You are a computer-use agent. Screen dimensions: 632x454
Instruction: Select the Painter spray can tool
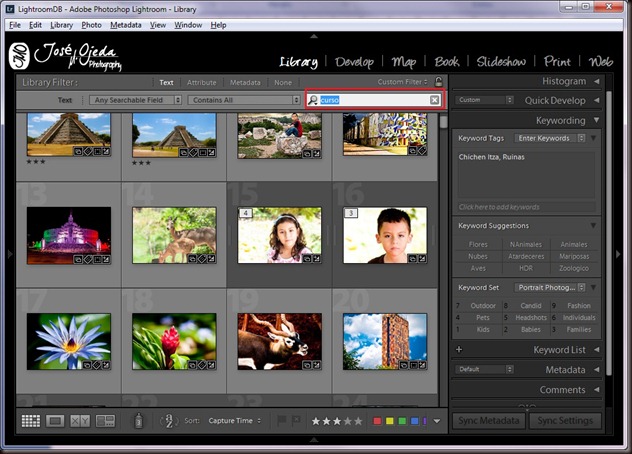[x=138, y=421]
